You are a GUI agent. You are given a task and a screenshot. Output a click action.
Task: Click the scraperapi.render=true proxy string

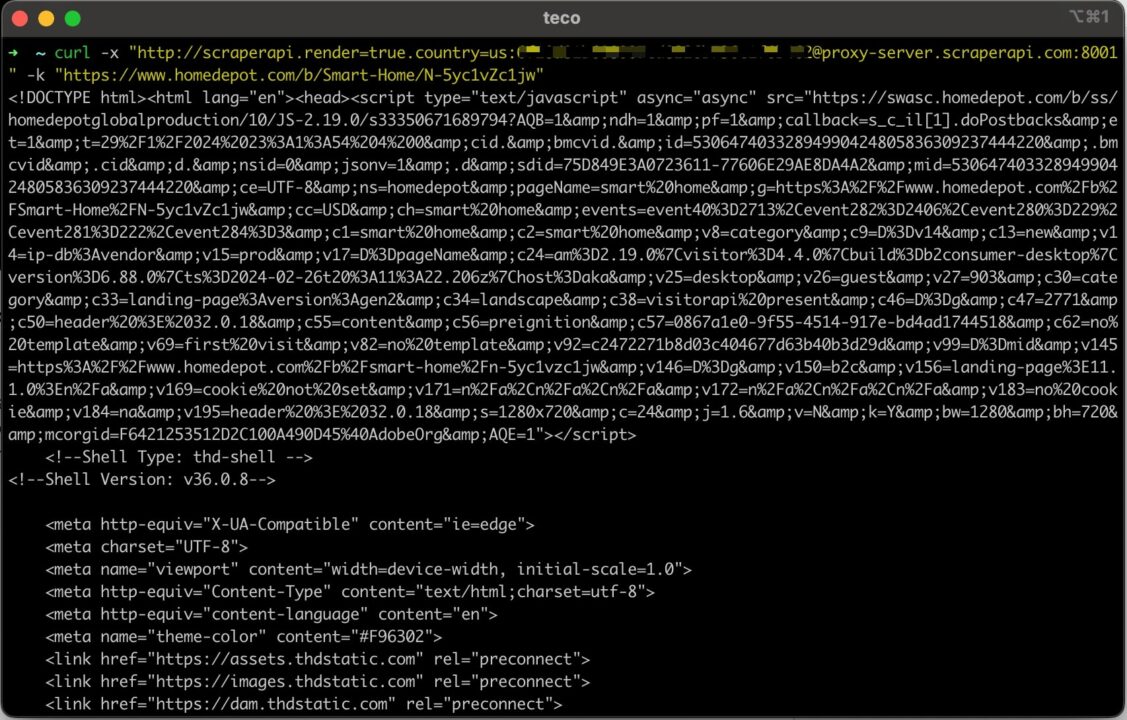(x=322, y=52)
